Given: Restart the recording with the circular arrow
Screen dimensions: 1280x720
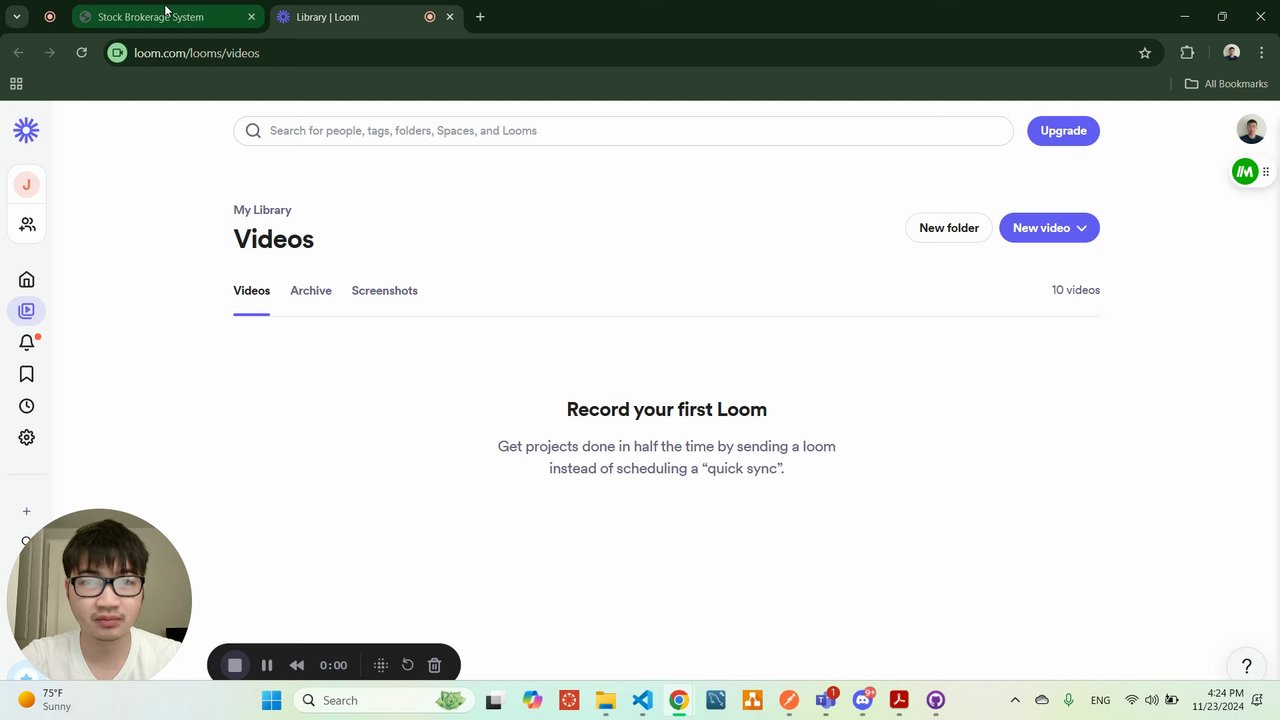Looking at the screenshot, I should click(408, 665).
